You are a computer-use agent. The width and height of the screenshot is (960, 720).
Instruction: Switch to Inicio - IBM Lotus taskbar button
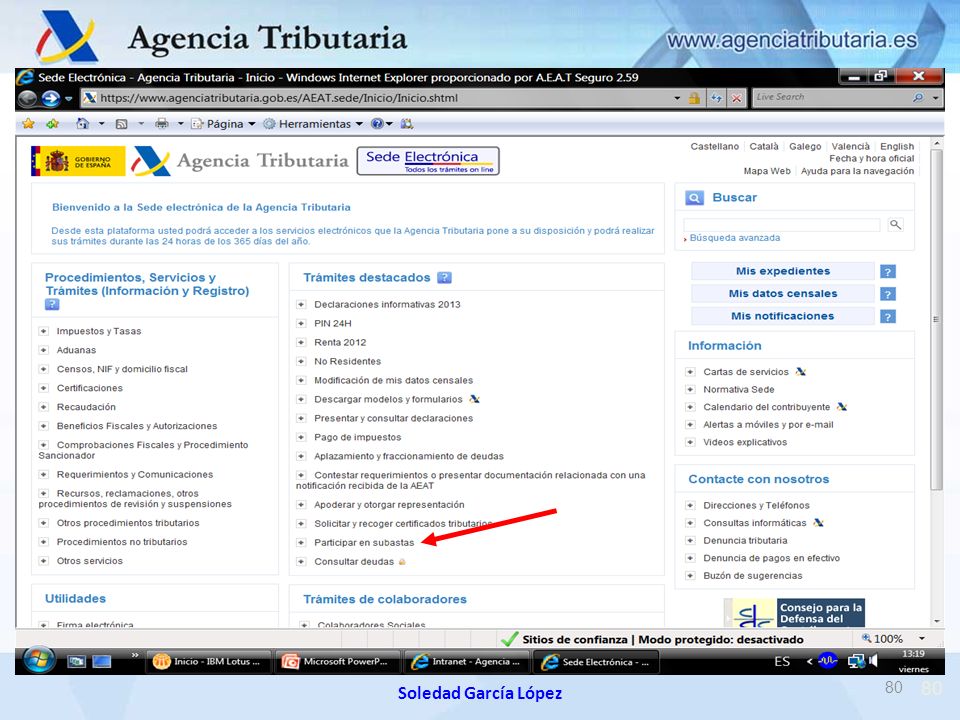coord(209,662)
